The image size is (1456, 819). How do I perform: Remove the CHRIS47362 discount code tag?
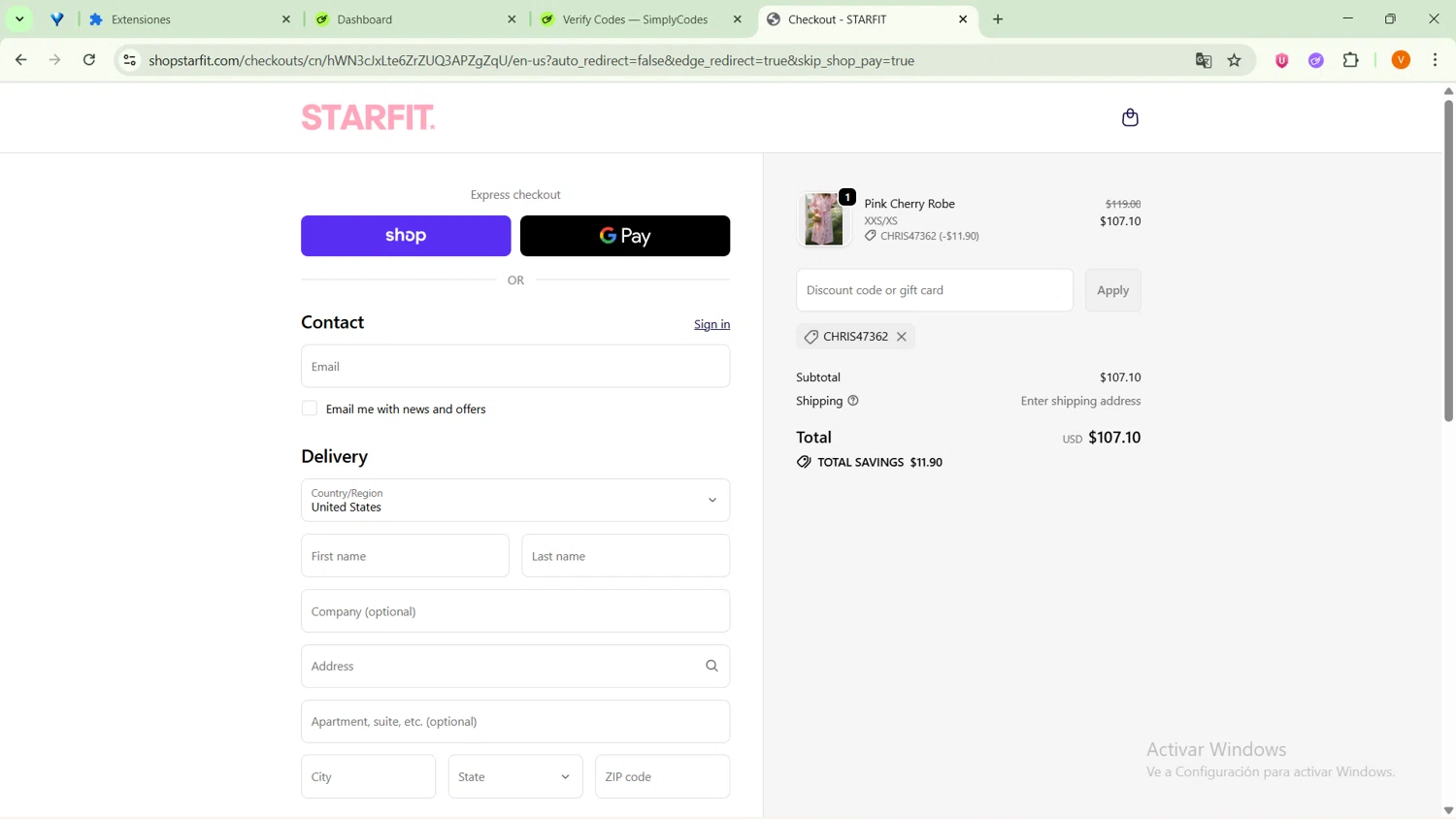(x=902, y=337)
